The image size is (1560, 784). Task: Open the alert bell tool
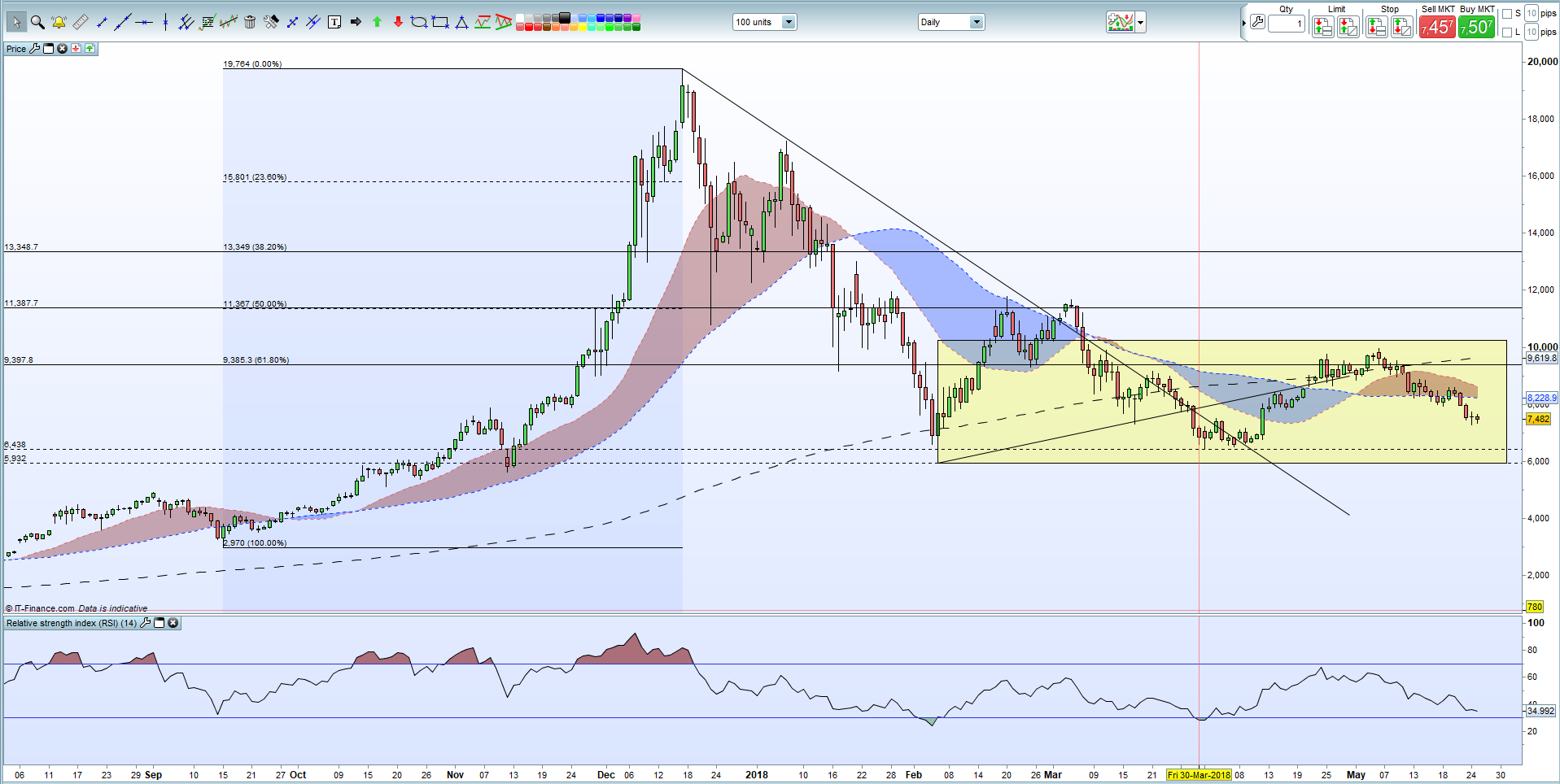coord(59,22)
